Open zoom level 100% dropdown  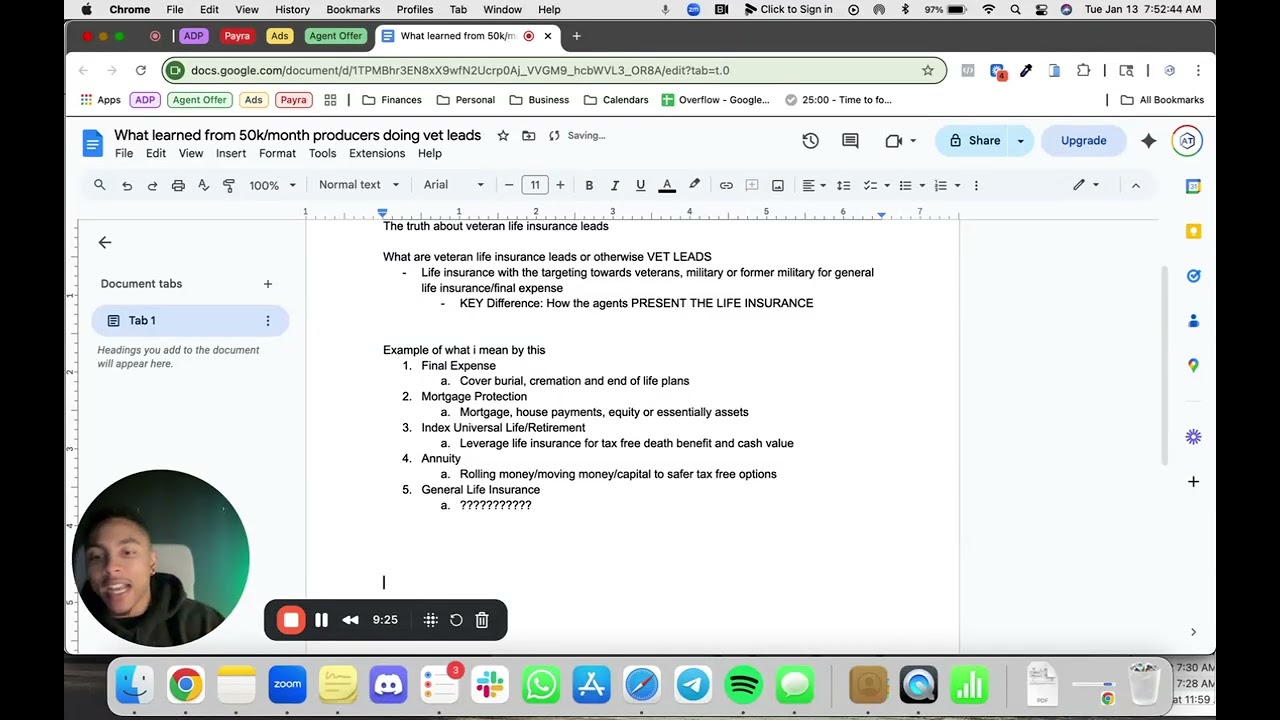(272, 185)
